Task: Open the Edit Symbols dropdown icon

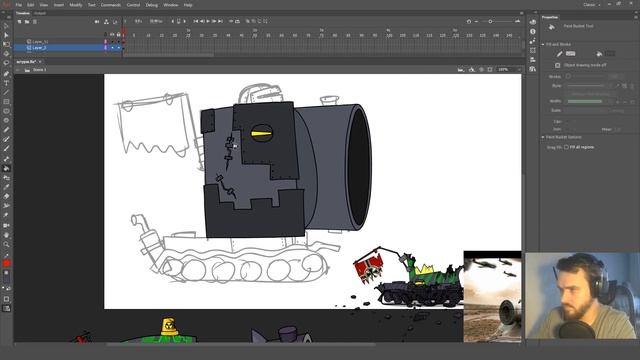Action: [472, 70]
